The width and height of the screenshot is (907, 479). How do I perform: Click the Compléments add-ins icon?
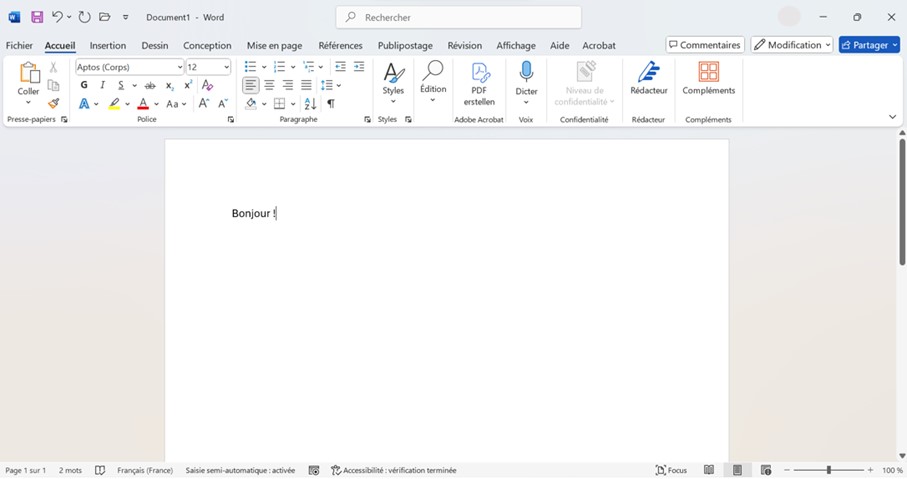(x=708, y=74)
